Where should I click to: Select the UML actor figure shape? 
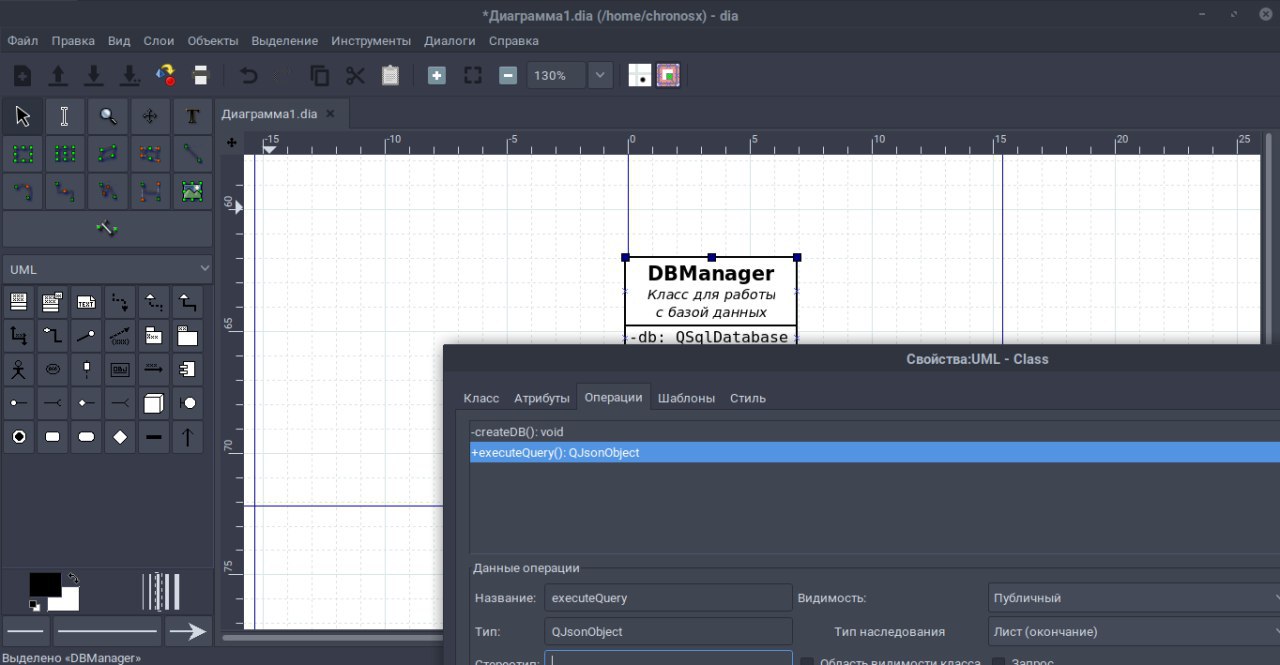pyautogui.click(x=18, y=369)
